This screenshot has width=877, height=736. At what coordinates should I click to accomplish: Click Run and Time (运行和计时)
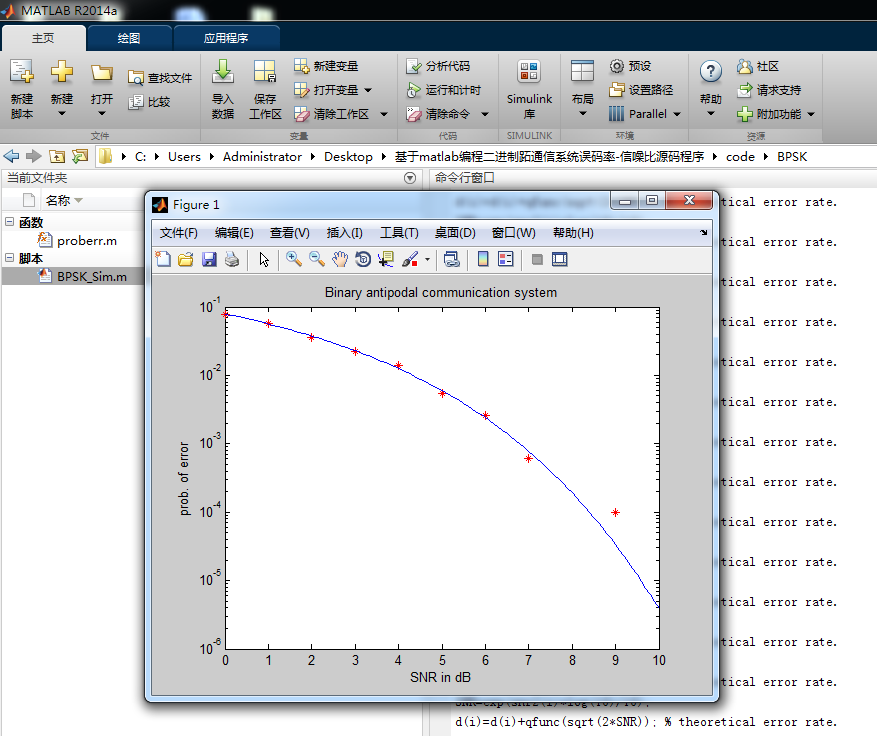coord(444,90)
